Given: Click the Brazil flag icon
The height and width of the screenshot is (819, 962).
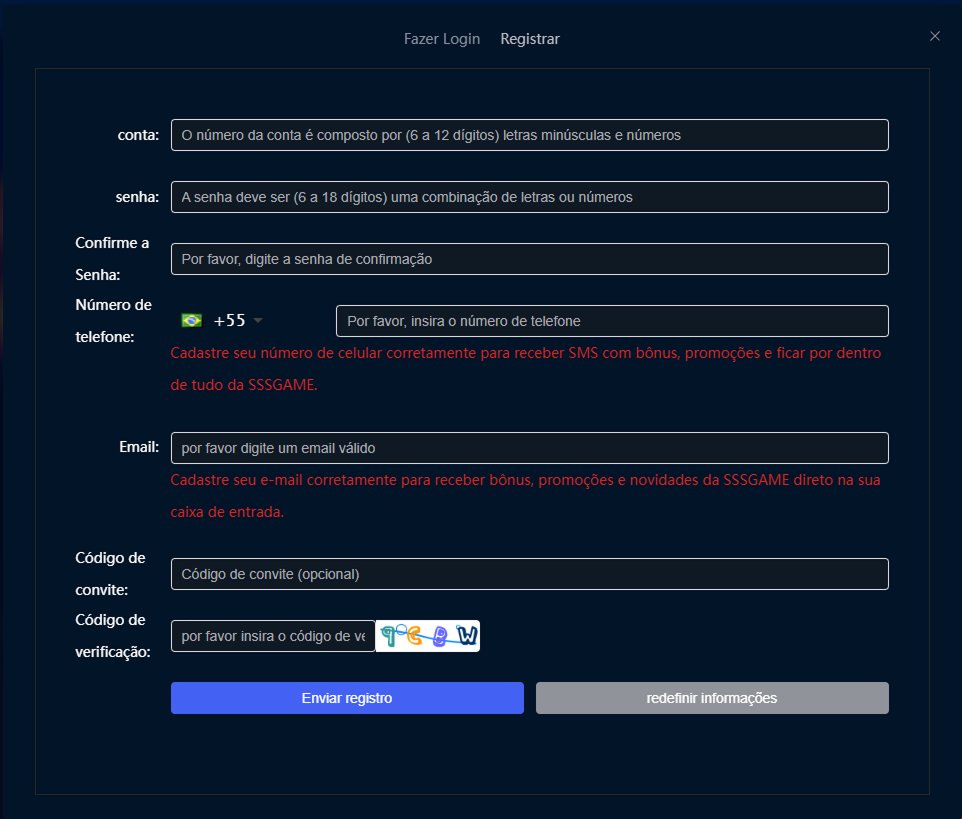Looking at the screenshot, I should (x=191, y=321).
